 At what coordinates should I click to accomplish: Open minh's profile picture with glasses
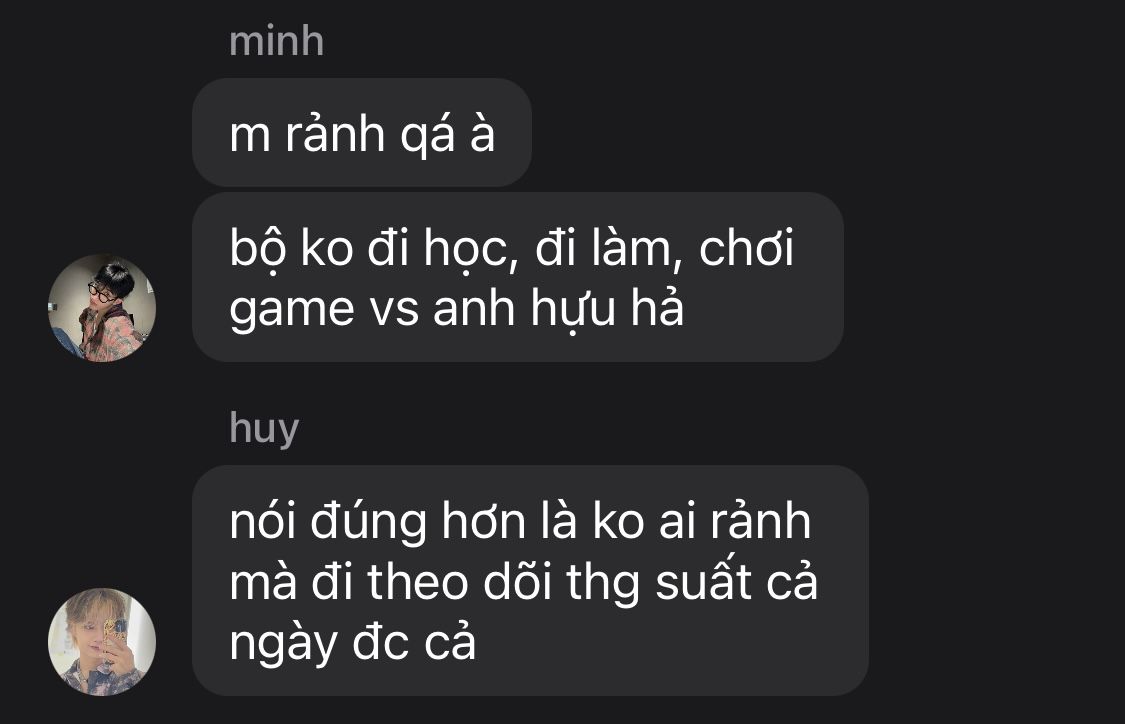(102, 308)
